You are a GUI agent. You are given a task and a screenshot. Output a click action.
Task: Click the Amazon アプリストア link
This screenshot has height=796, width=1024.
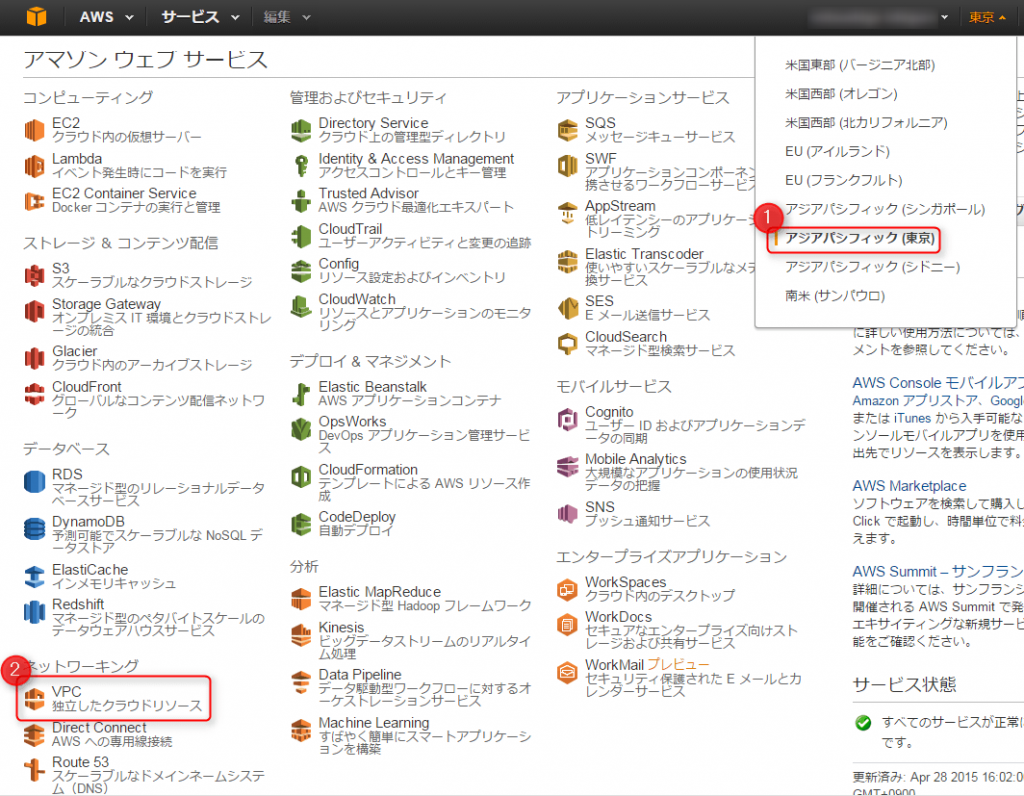tap(915, 400)
